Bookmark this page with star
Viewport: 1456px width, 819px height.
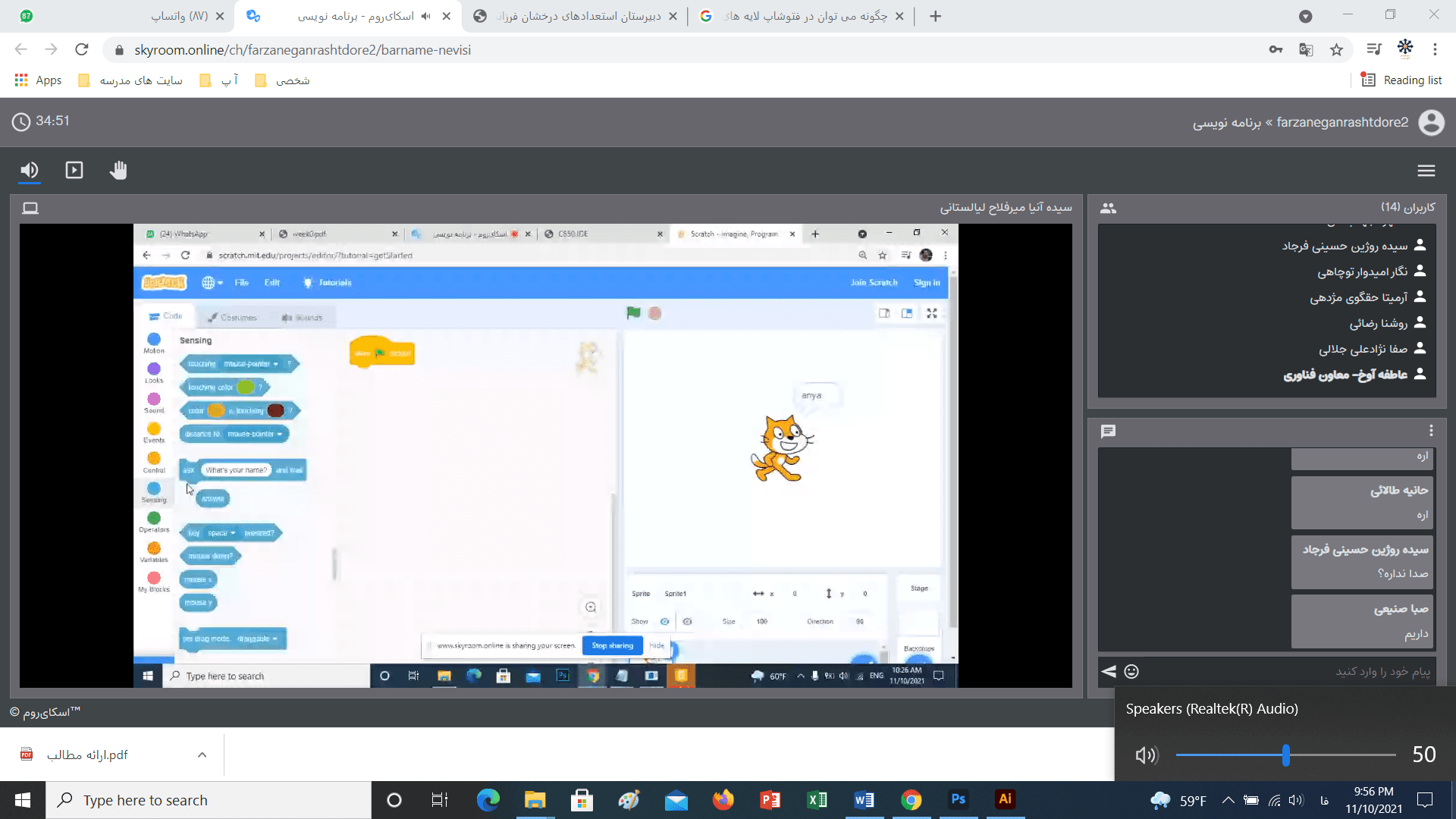point(1336,49)
